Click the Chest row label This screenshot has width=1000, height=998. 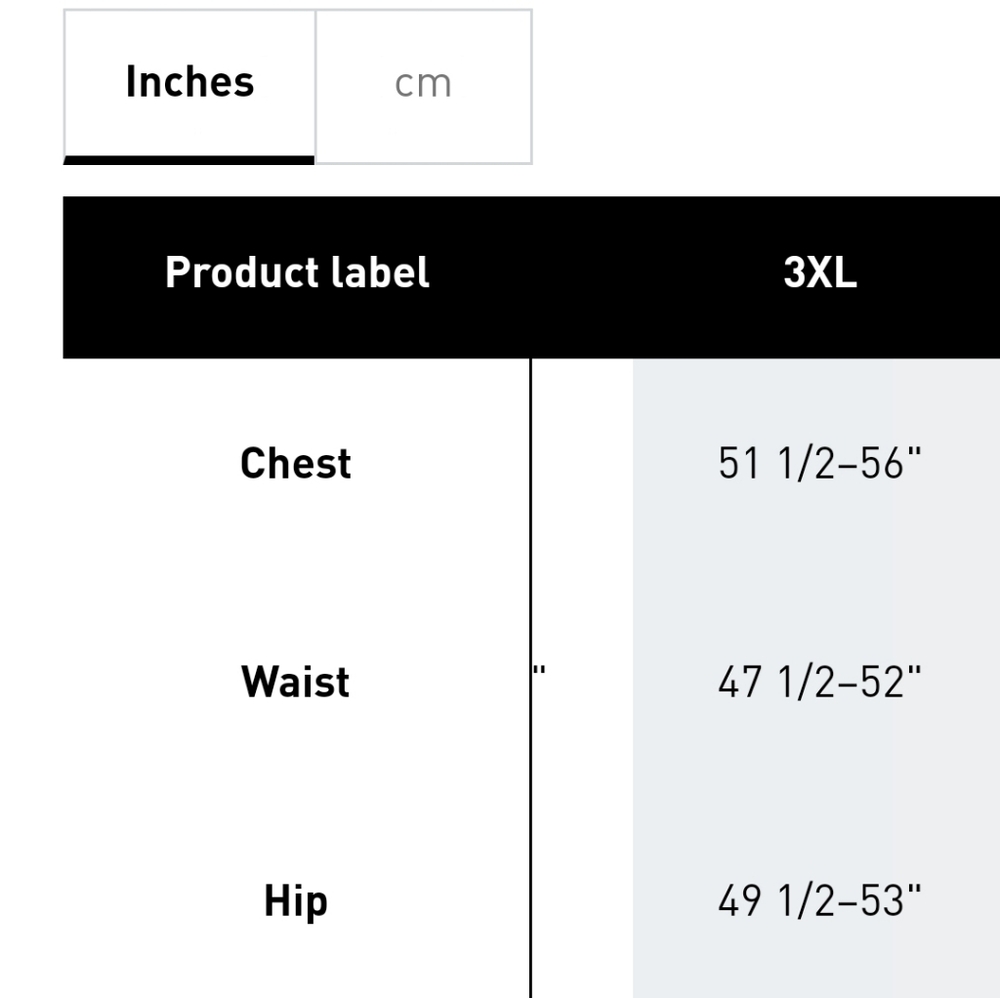pyautogui.click(x=295, y=463)
